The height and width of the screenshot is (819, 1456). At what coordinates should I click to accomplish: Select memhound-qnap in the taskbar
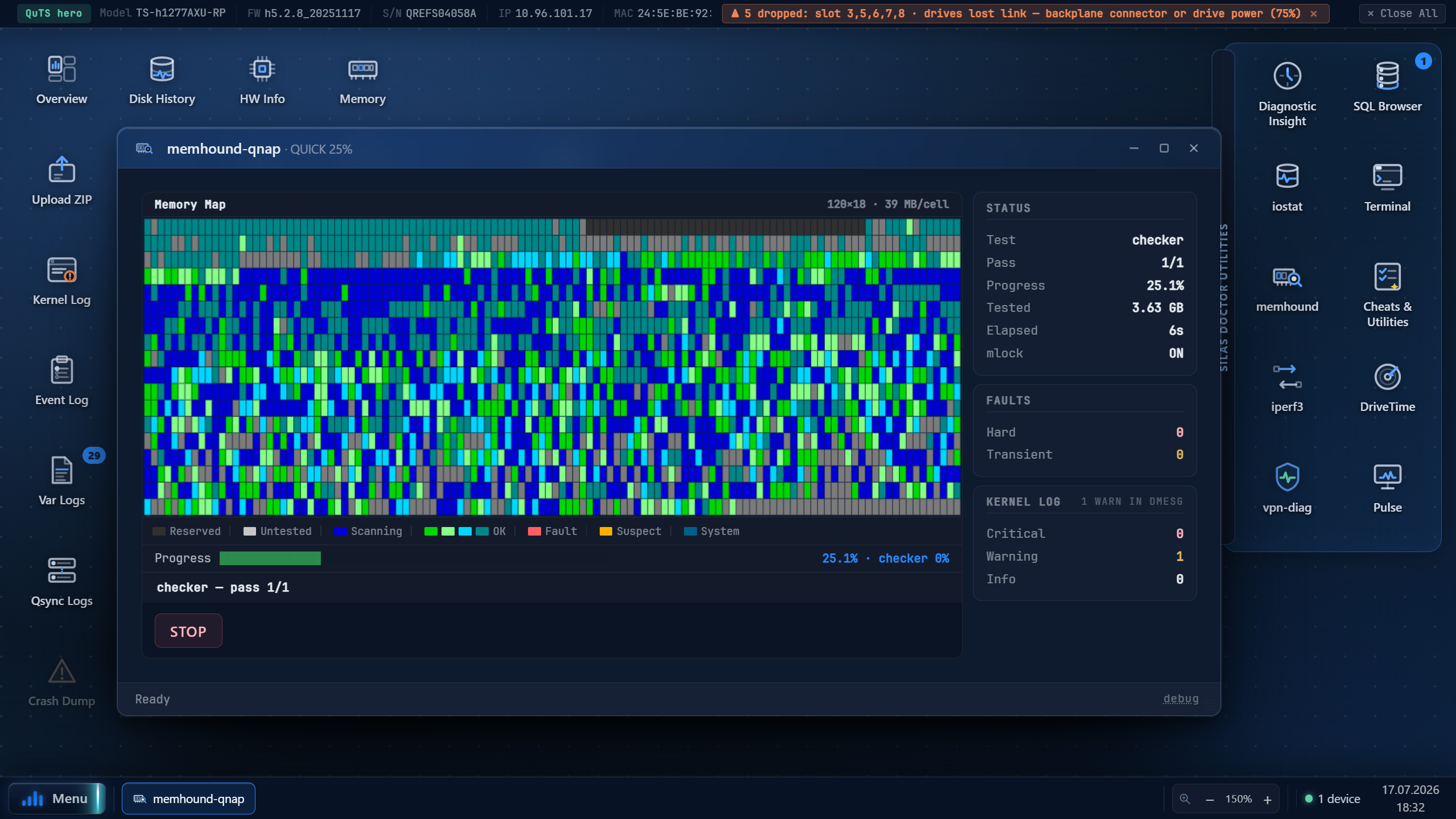(188, 799)
